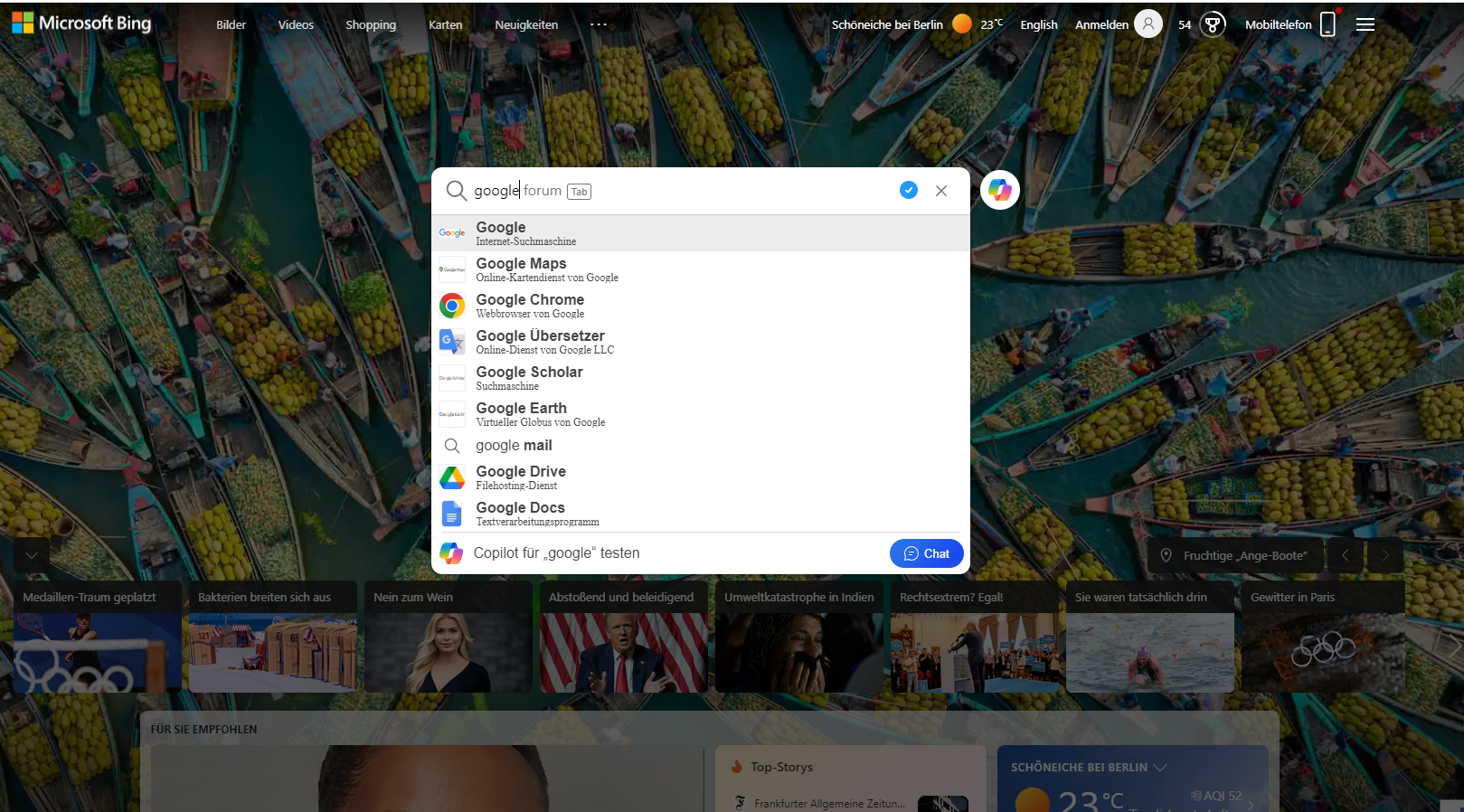Screen dimensions: 1464x812
Task: Click the Tab autocomplete hint key
Action: click(579, 192)
